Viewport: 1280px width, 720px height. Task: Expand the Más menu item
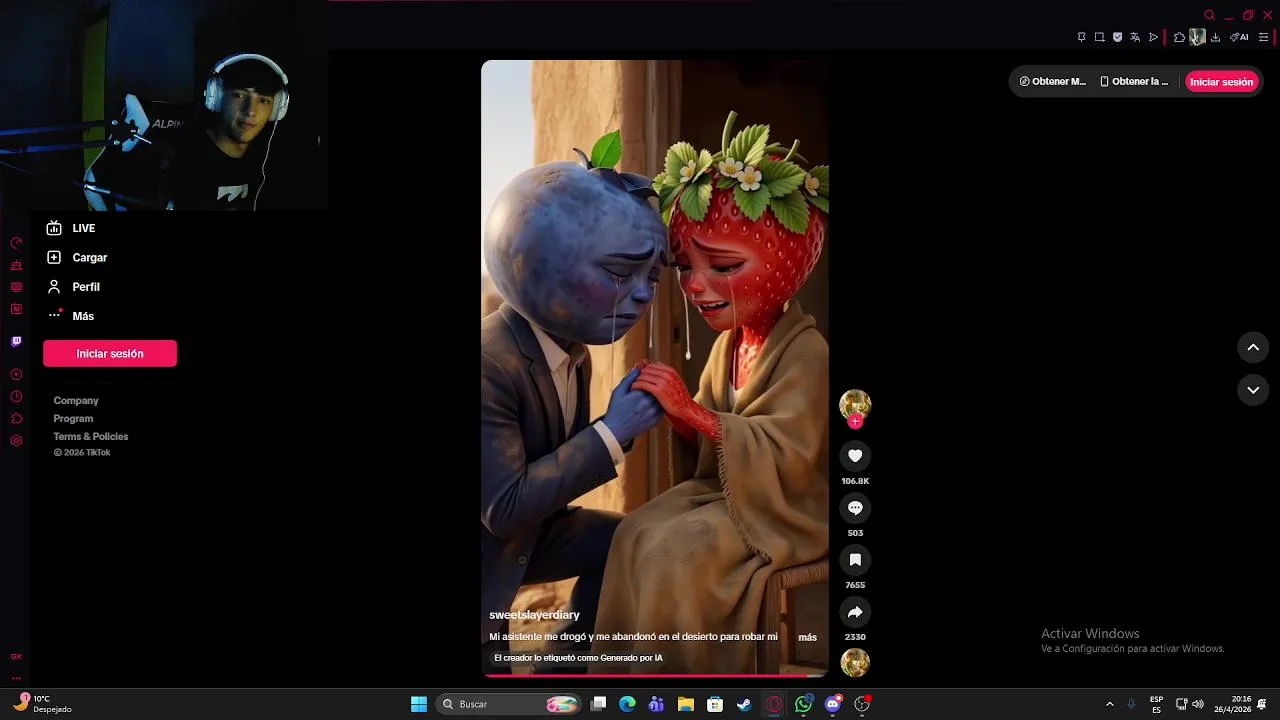click(x=71, y=316)
